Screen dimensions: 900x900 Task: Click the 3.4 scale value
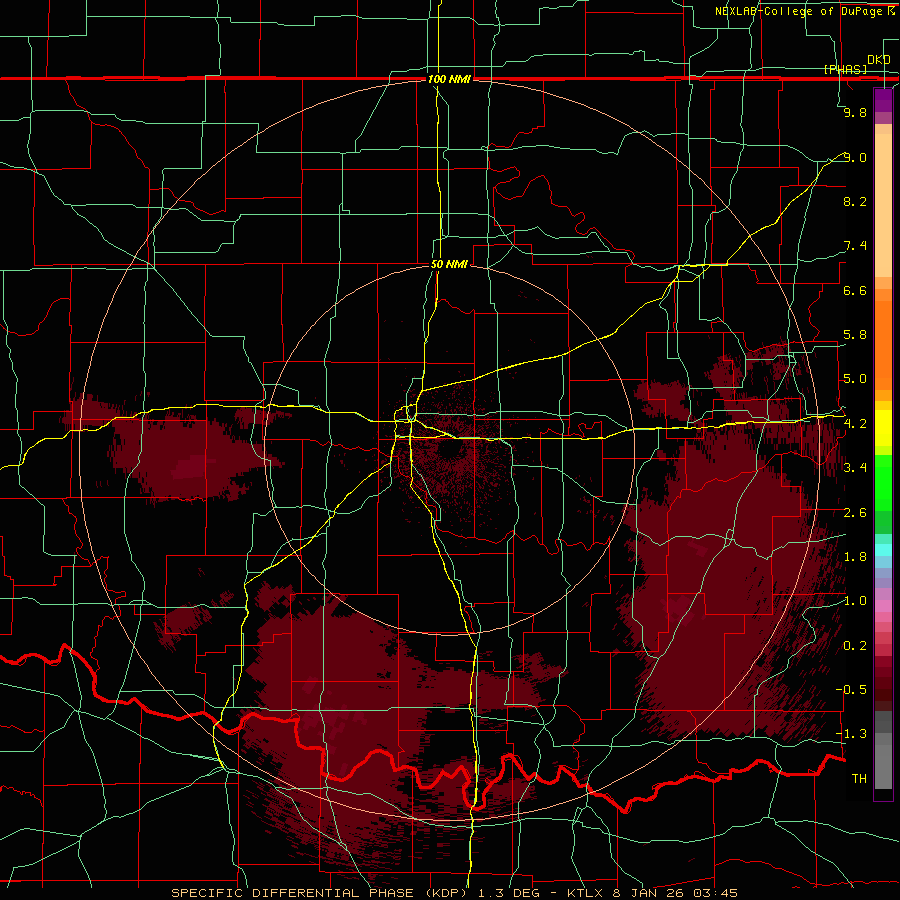(x=855, y=468)
